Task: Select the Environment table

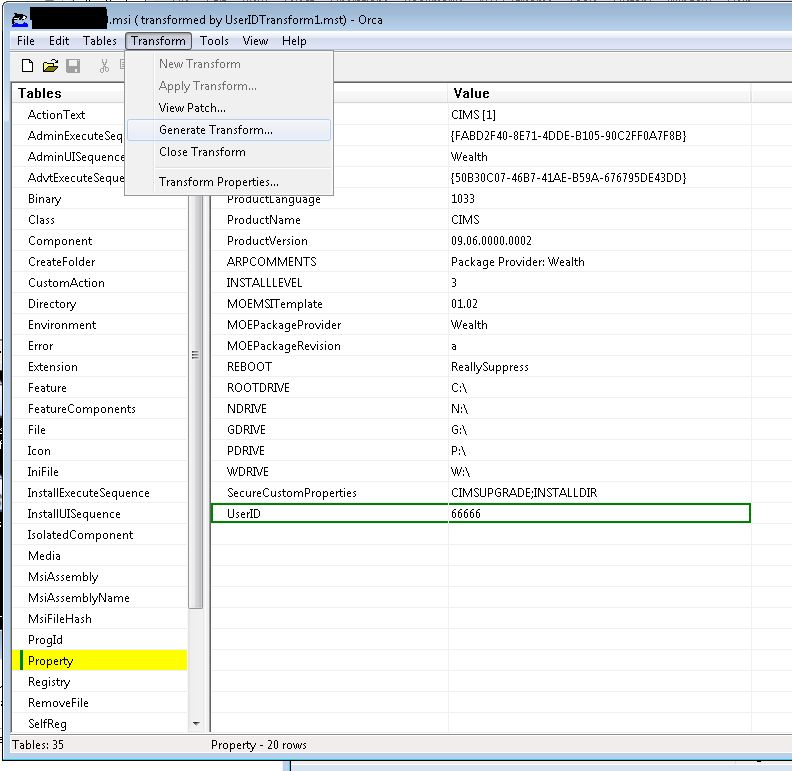Action: (62, 325)
